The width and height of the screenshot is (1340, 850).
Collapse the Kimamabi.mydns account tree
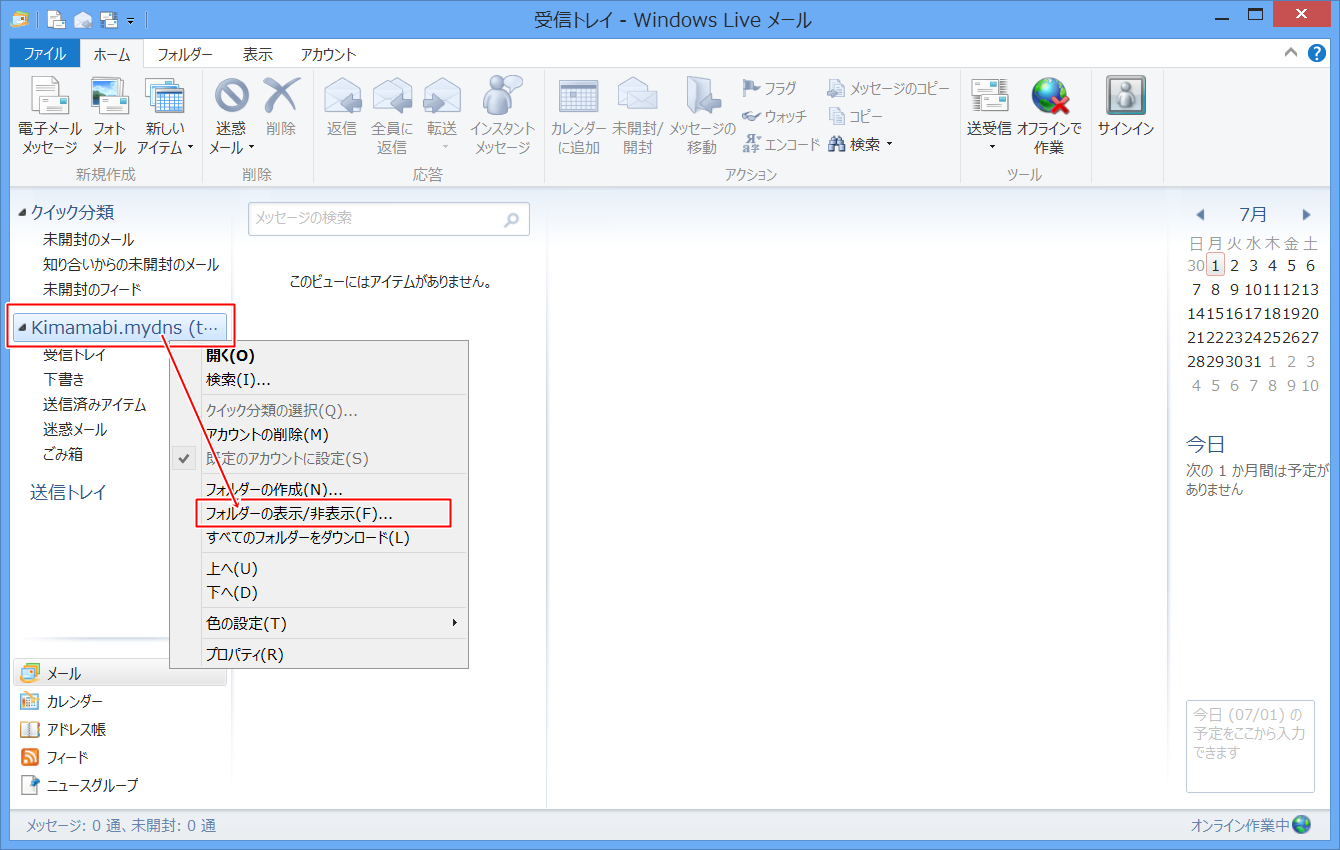[22, 327]
